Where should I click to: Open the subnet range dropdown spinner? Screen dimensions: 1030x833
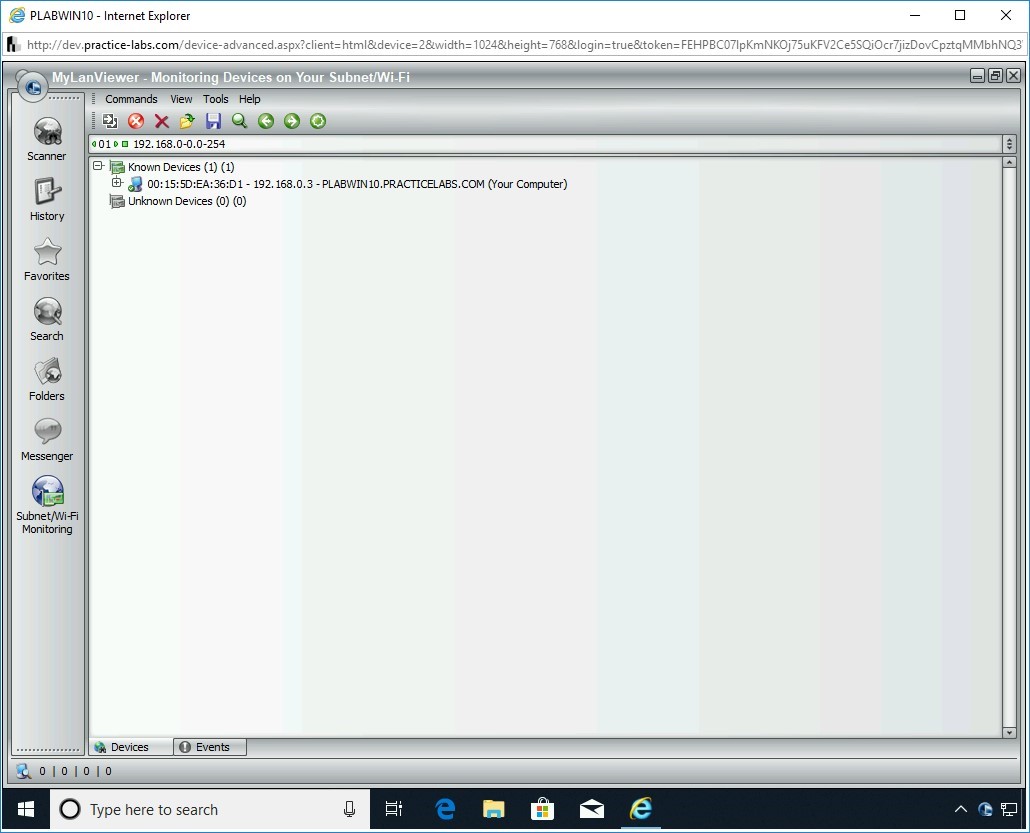1009,144
